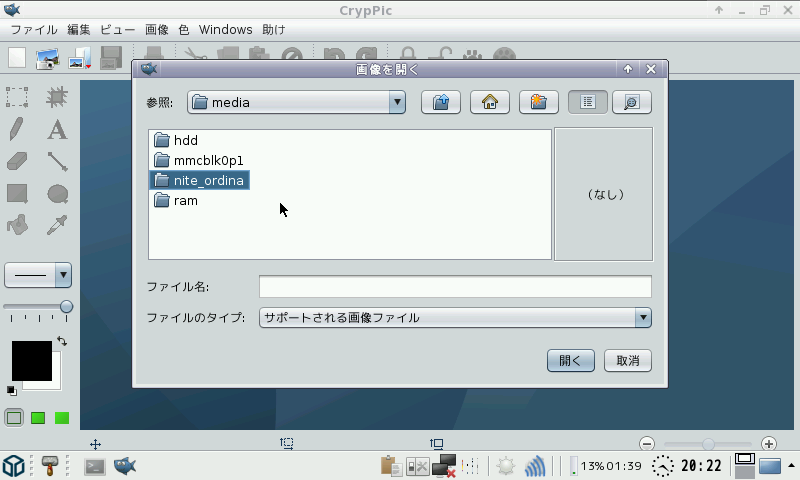Open the wireless network tray icon
The image size is (800, 480).
coord(534,466)
